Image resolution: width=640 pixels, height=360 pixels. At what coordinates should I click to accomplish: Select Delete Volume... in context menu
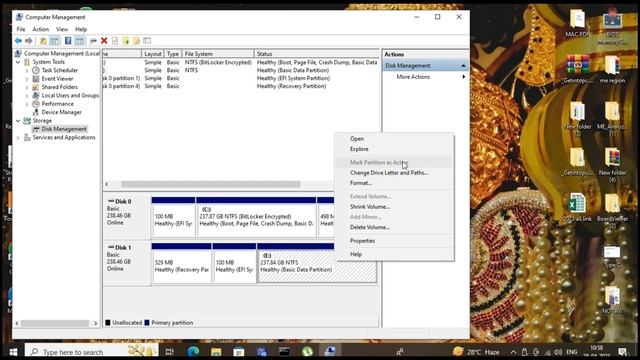(394, 227)
